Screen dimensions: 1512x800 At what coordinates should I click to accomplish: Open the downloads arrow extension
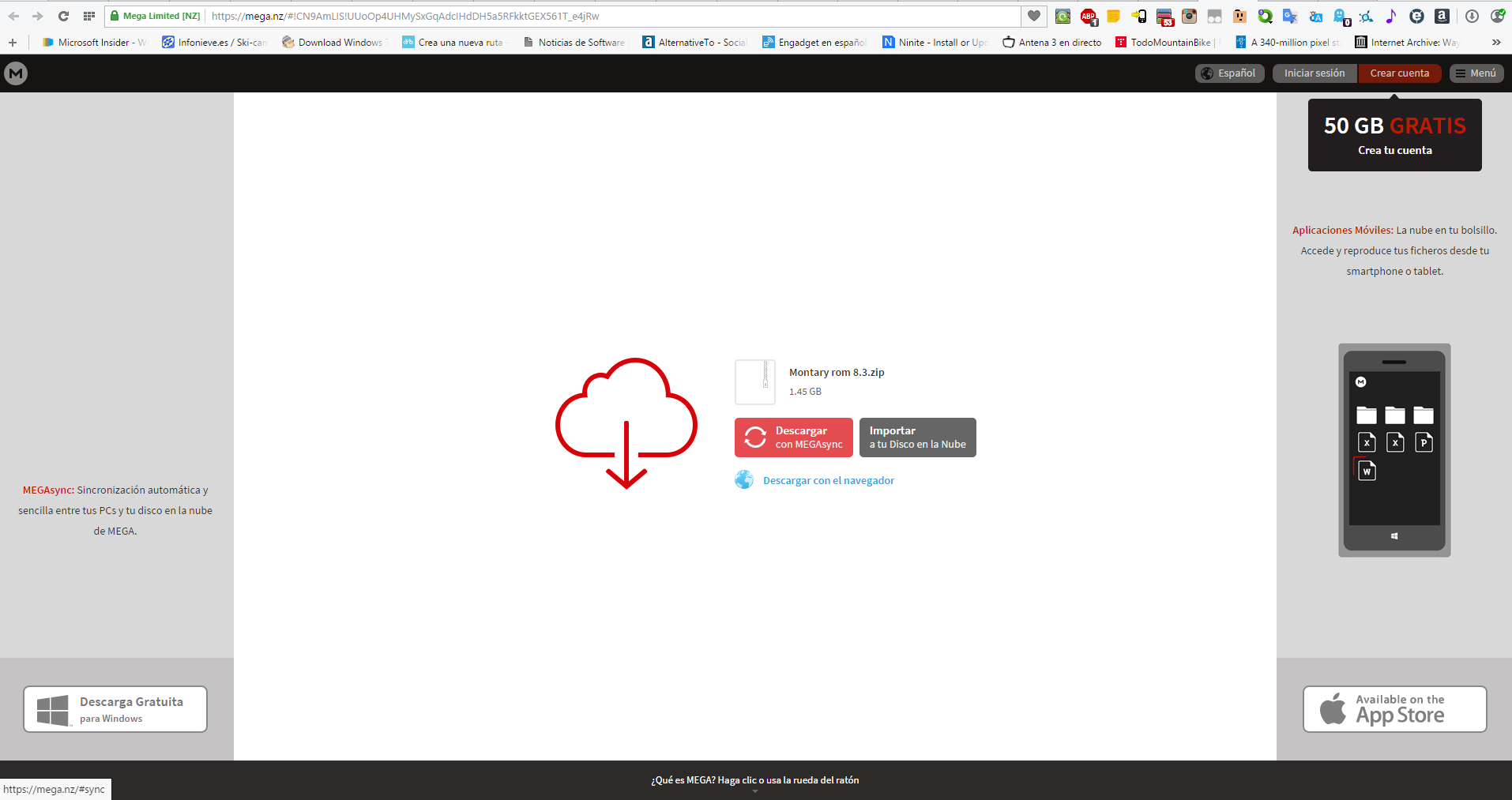point(1472,16)
